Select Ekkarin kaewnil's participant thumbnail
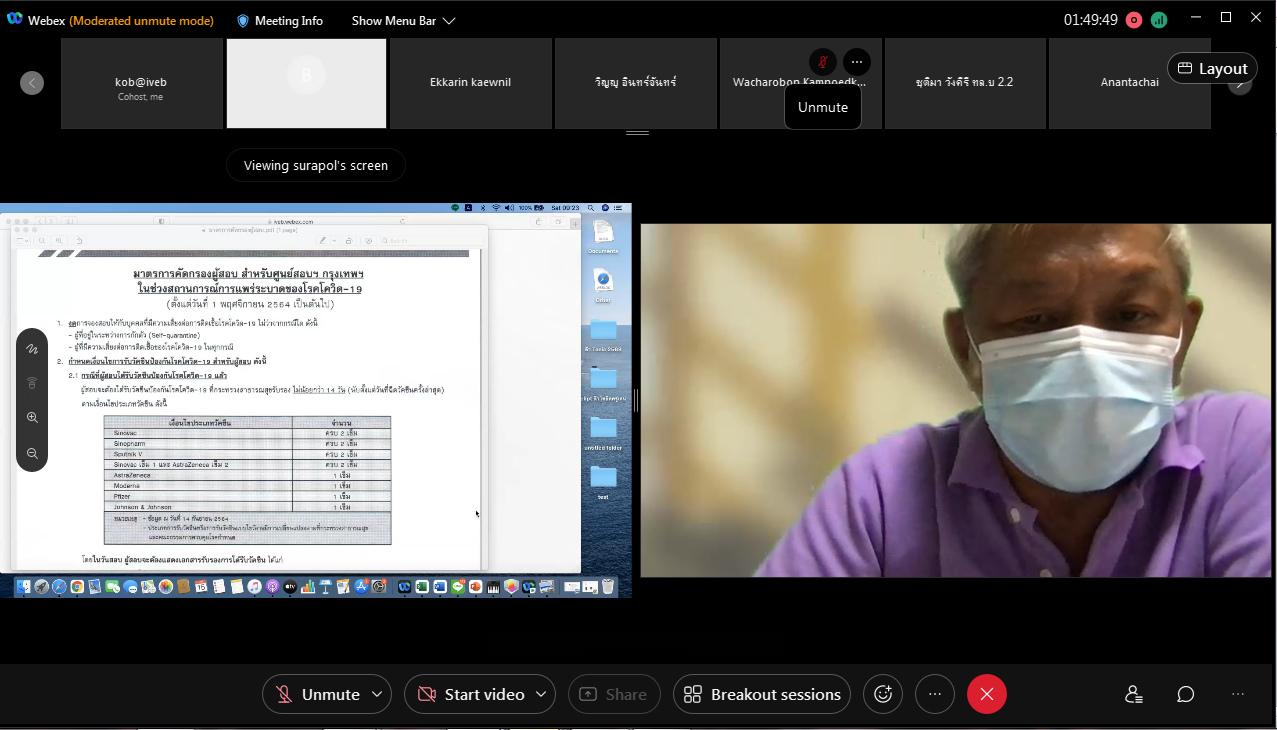 [470, 83]
